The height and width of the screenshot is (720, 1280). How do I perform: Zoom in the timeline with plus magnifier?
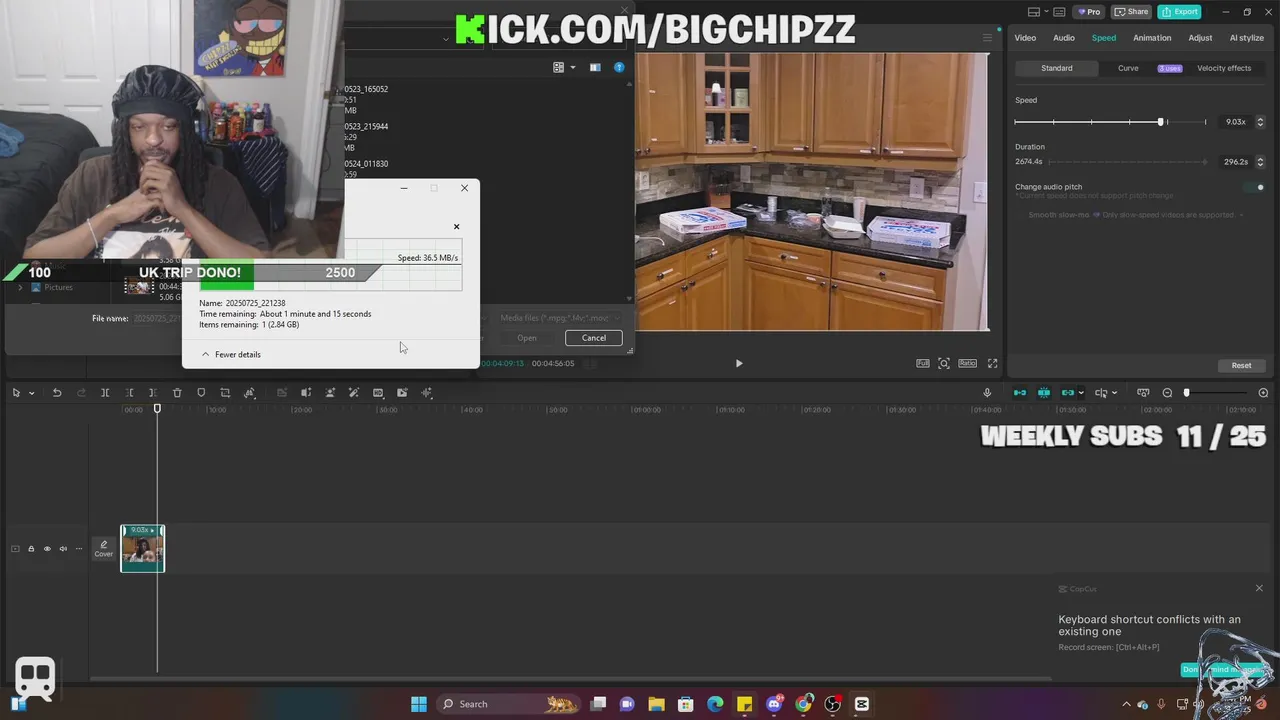point(1263,393)
